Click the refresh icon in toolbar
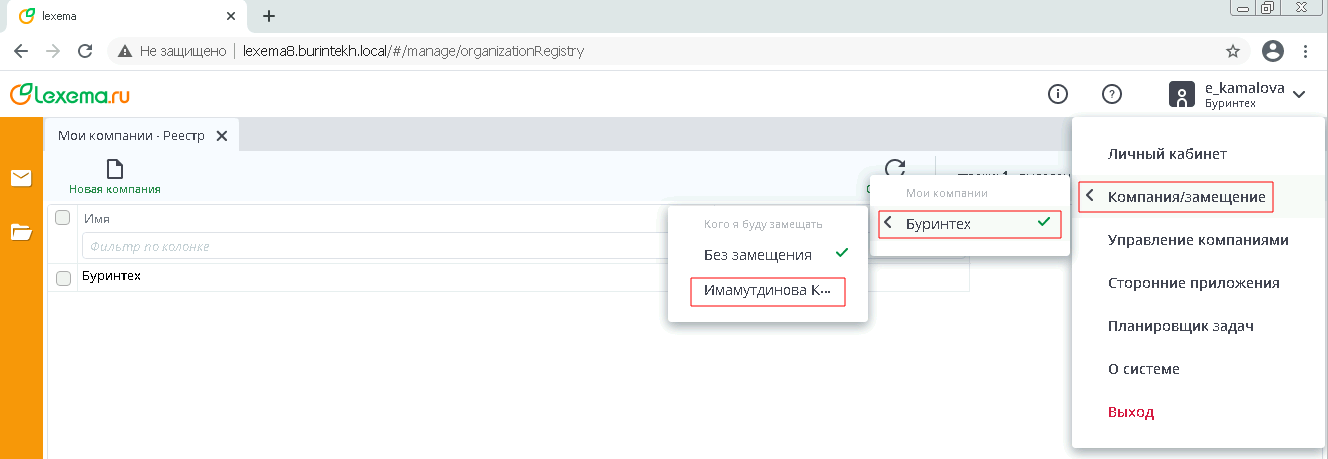 coord(895,169)
